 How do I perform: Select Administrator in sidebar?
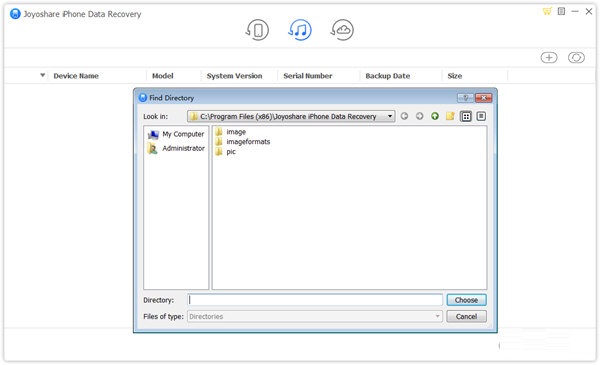tap(176, 148)
